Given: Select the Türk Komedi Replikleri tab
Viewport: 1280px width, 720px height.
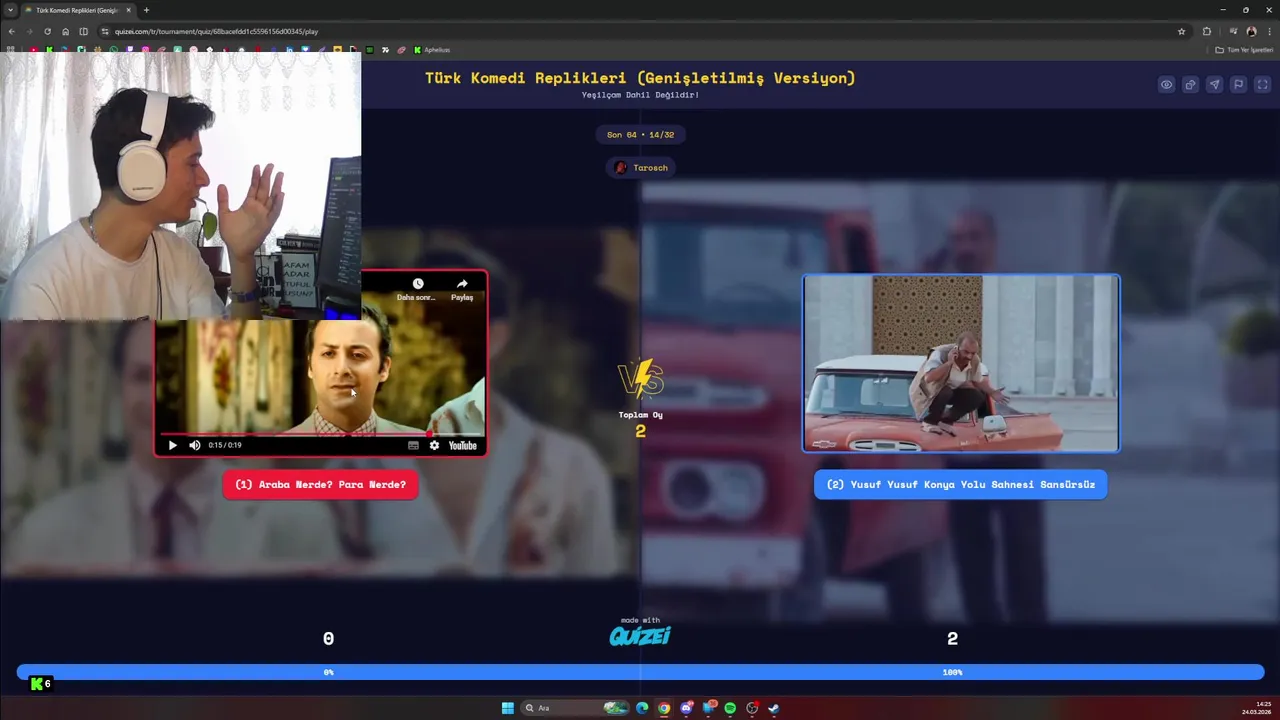Looking at the screenshot, I should [77, 10].
